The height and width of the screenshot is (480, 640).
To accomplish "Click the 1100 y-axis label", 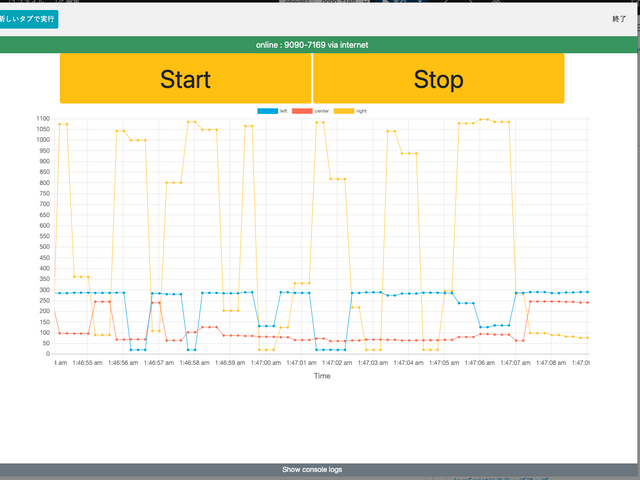I will (42, 119).
